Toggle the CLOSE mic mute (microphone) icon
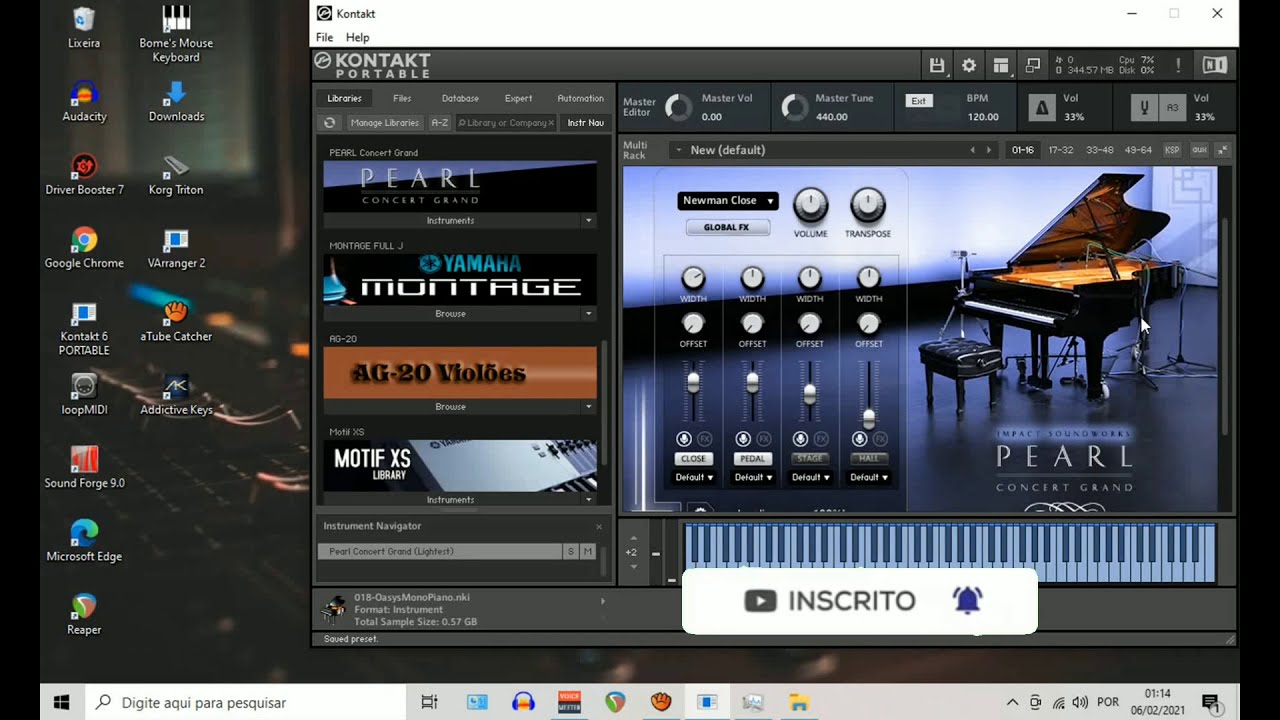Viewport: 1280px width, 720px height. [x=684, y=439]
